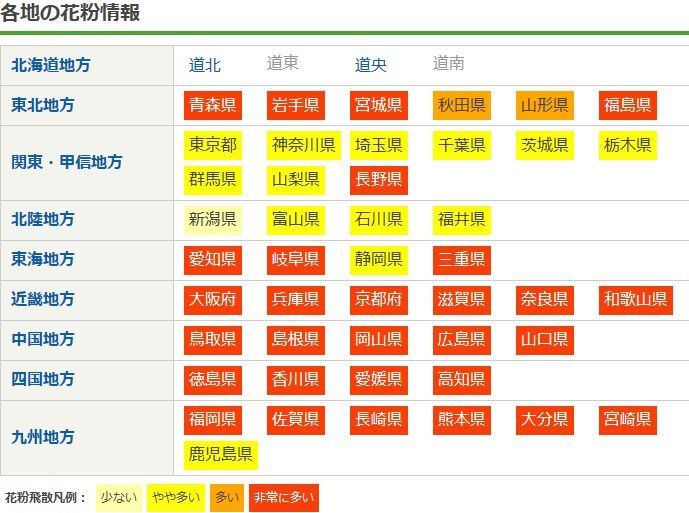
Task: Click the 新潟県 pale yellow button
Action: 213,219
